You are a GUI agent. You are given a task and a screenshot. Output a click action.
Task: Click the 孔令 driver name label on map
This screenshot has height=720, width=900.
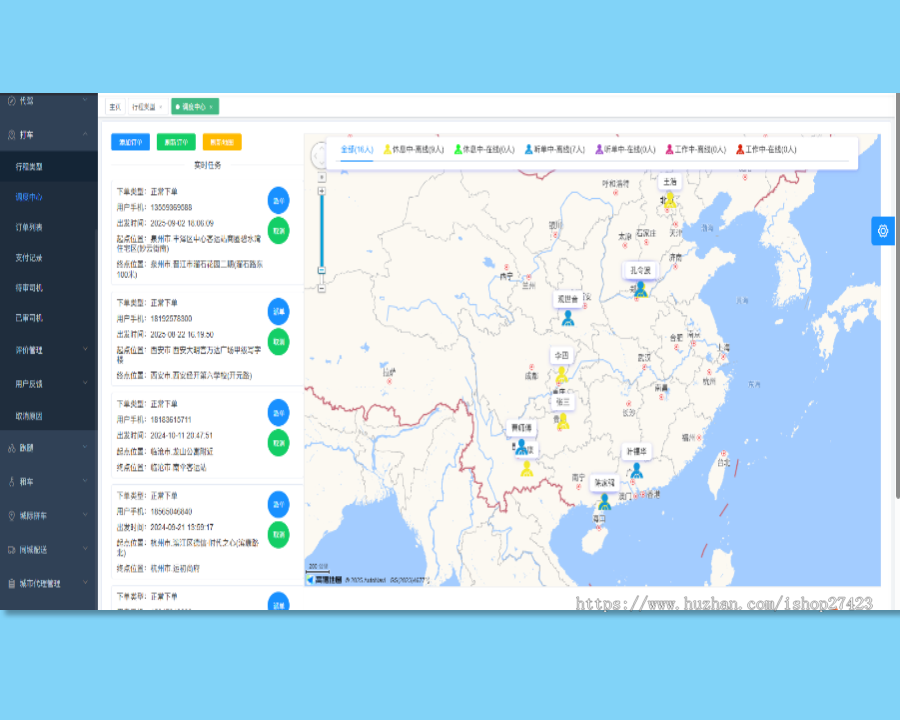pos(641,270)
